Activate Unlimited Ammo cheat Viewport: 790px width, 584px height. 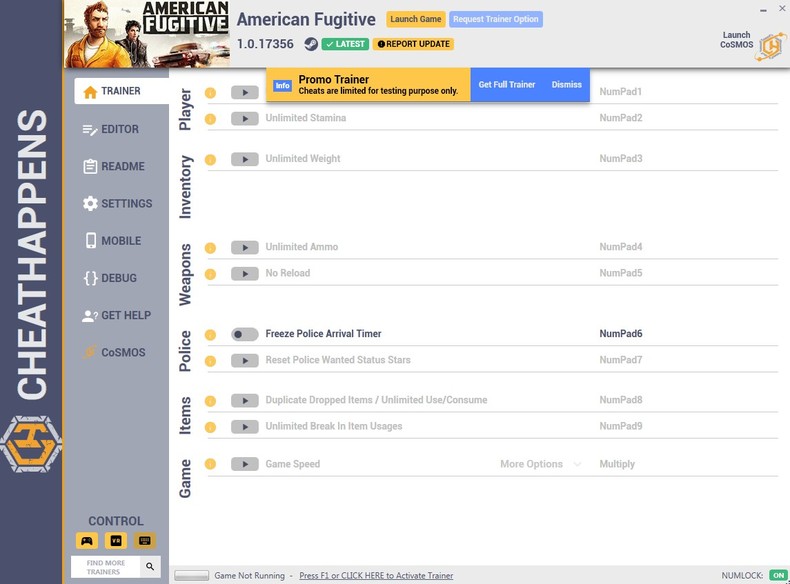[245, 247]
